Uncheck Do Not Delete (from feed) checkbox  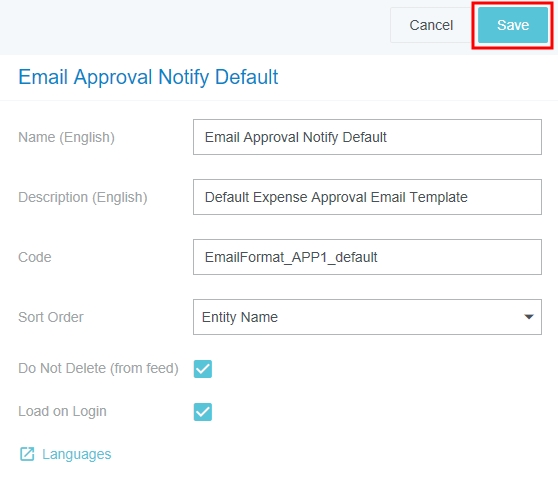pos(203,369)
